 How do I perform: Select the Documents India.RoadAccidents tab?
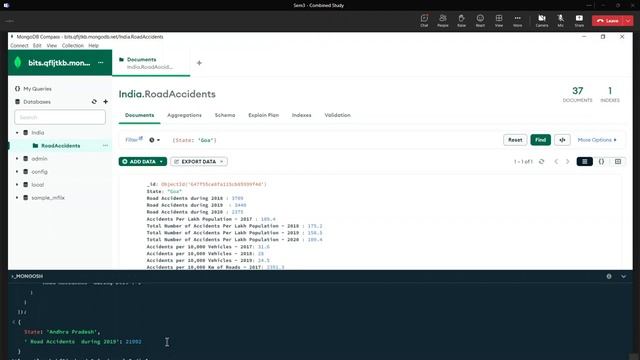tap(151, 63)
